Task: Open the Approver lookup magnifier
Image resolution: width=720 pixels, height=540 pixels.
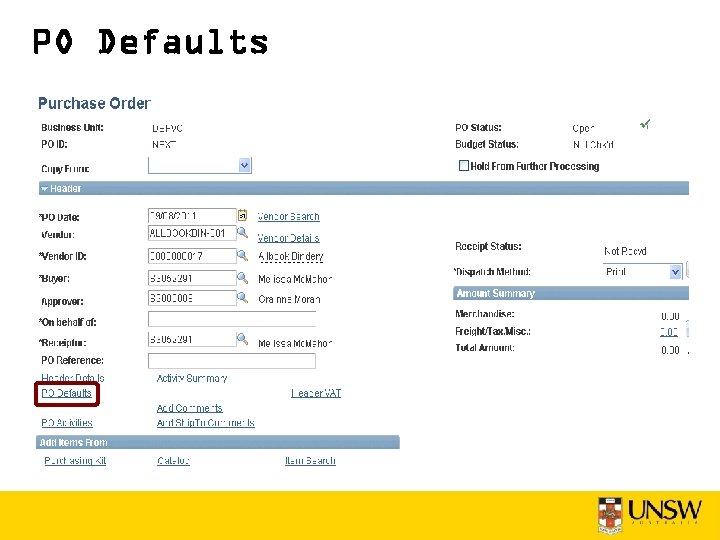Action: tap(242, 298)
